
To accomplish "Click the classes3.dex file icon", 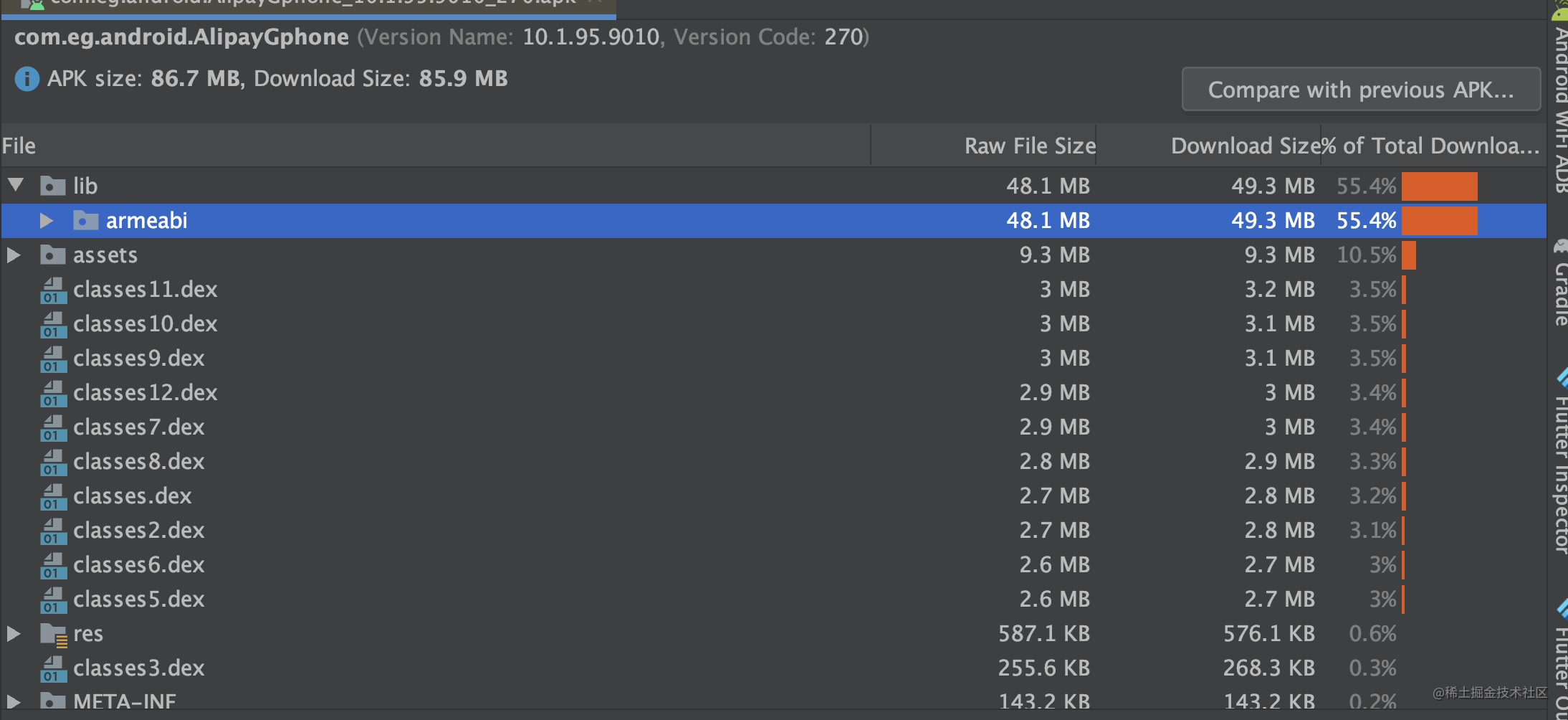I will click(53, 668).
